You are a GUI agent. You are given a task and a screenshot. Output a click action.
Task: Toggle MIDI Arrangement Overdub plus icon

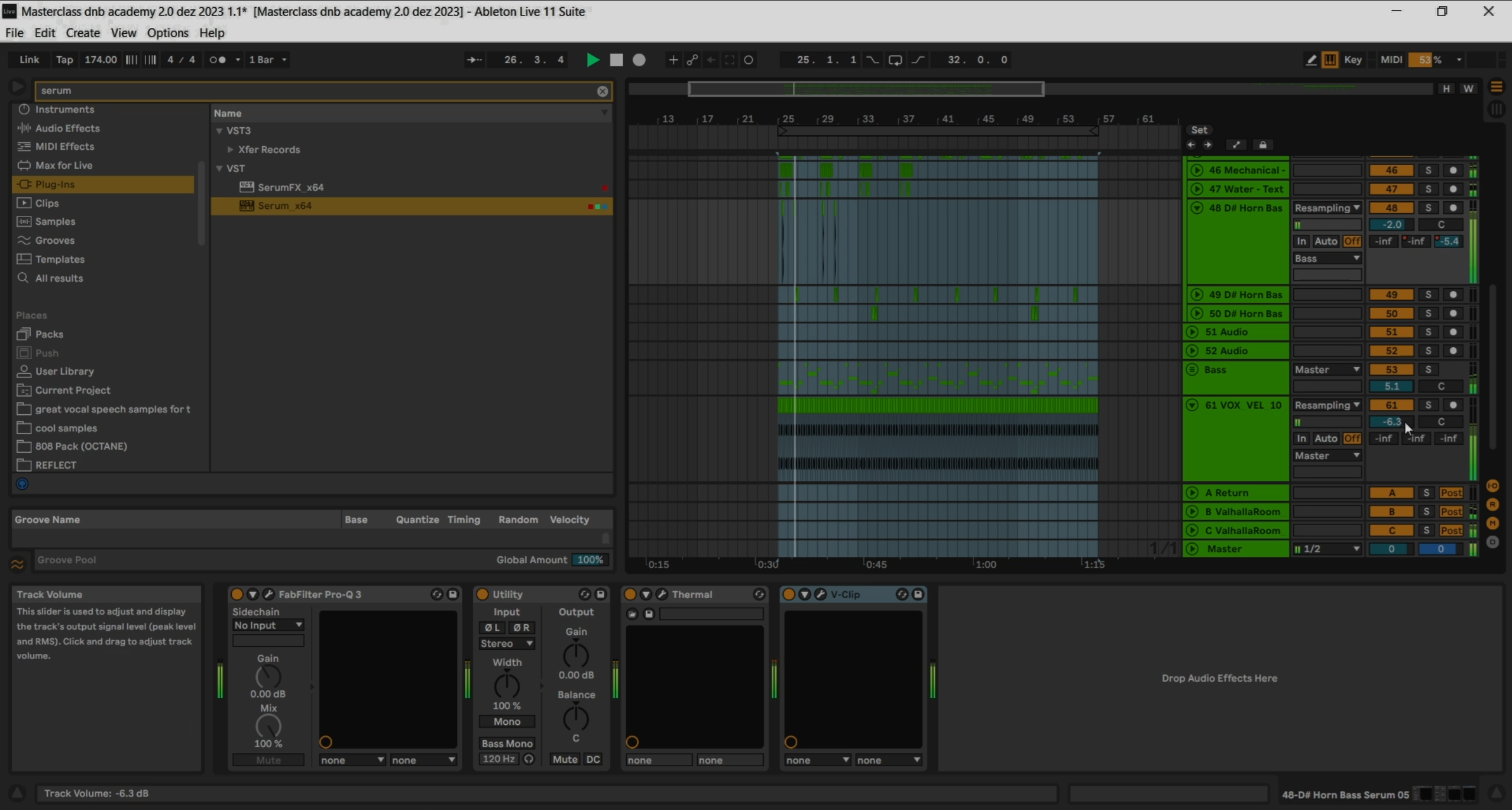pos(673,60)
